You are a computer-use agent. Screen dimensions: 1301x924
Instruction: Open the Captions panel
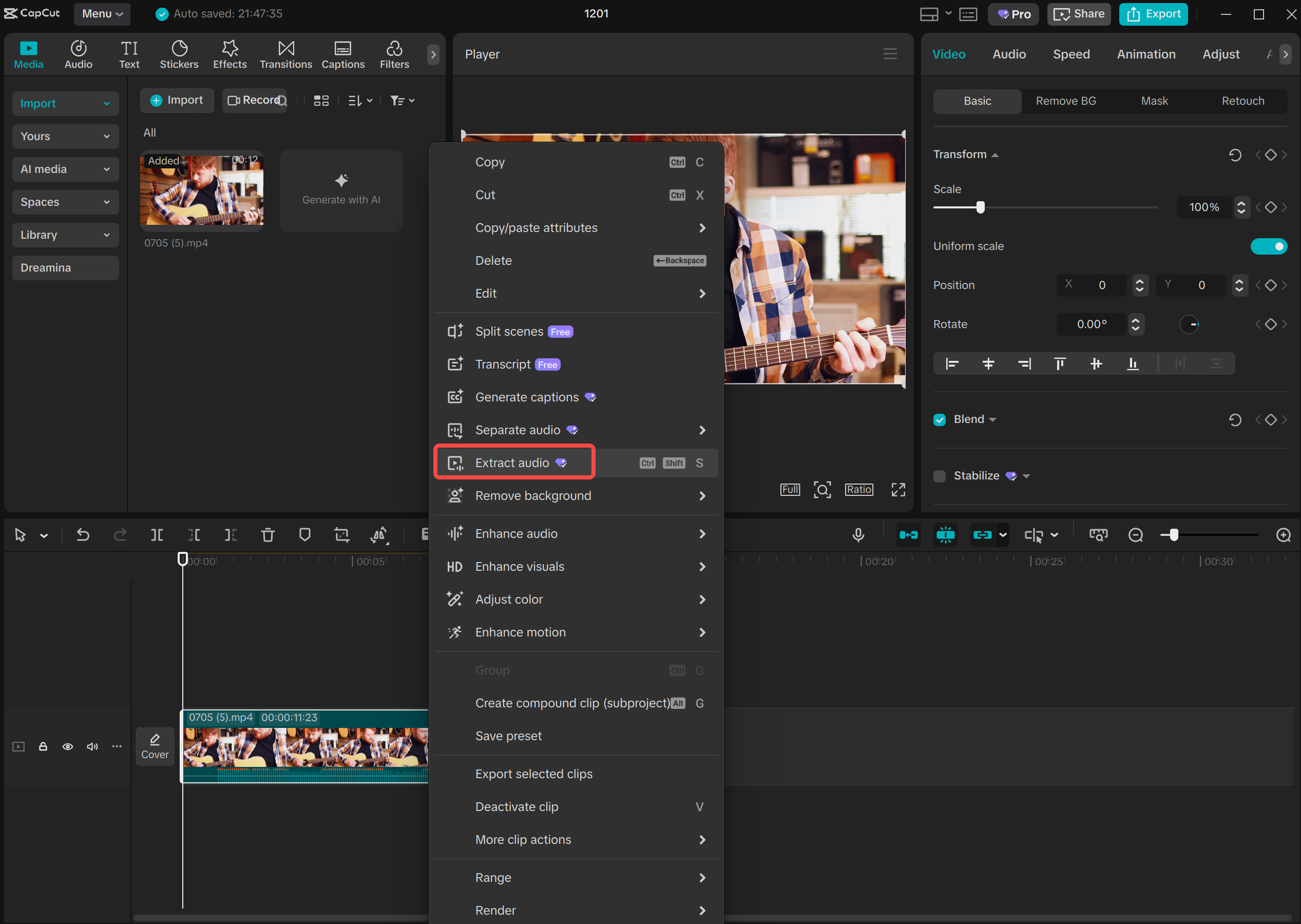(342, 54)
